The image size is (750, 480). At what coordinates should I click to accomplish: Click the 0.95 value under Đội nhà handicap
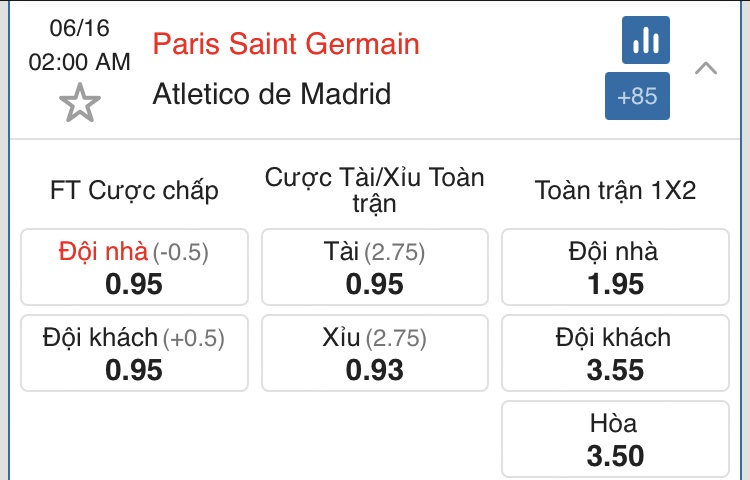(x=134, y=284)
